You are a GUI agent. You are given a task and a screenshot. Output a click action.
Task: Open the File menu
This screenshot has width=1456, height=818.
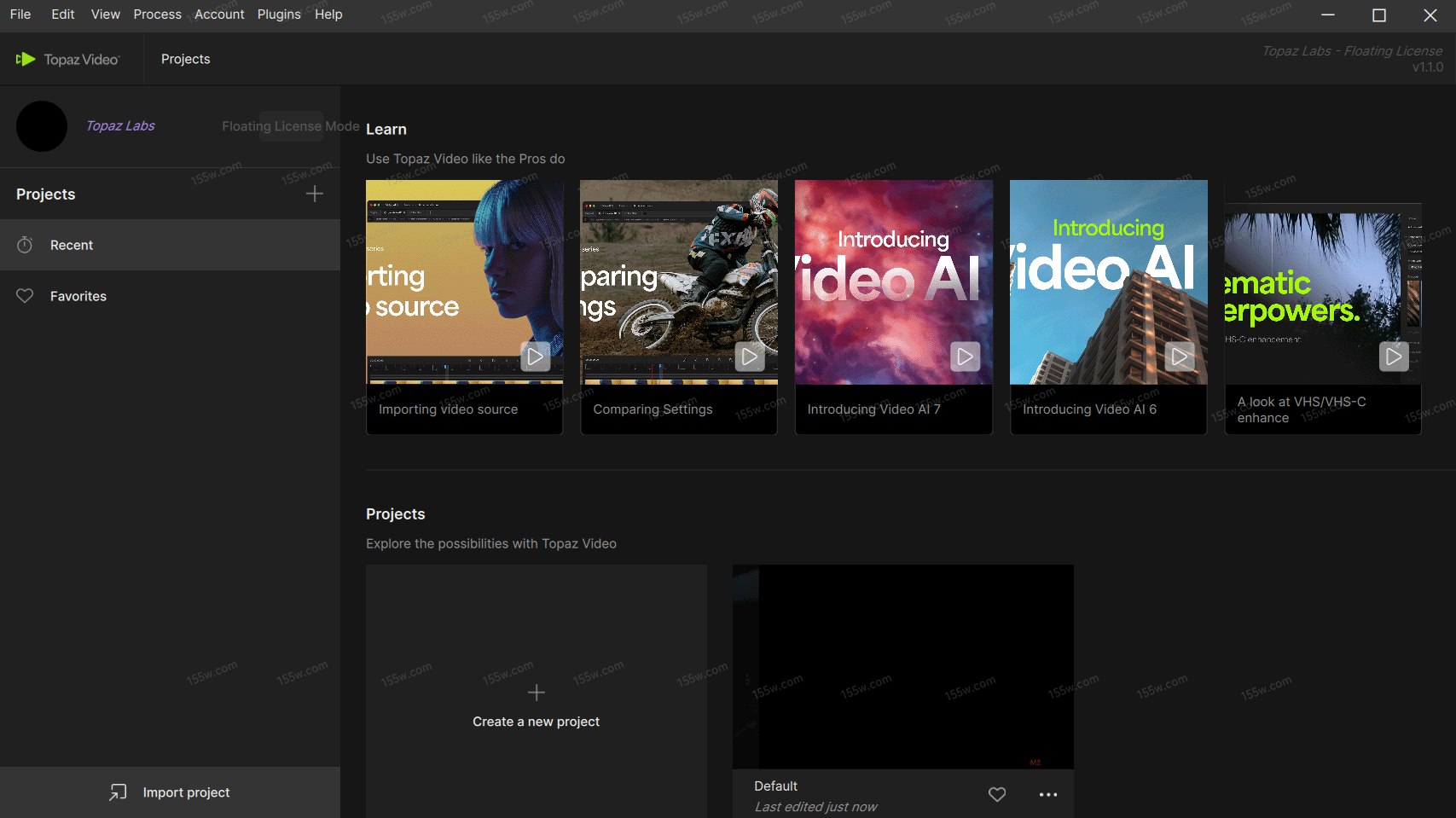point(20,15)
